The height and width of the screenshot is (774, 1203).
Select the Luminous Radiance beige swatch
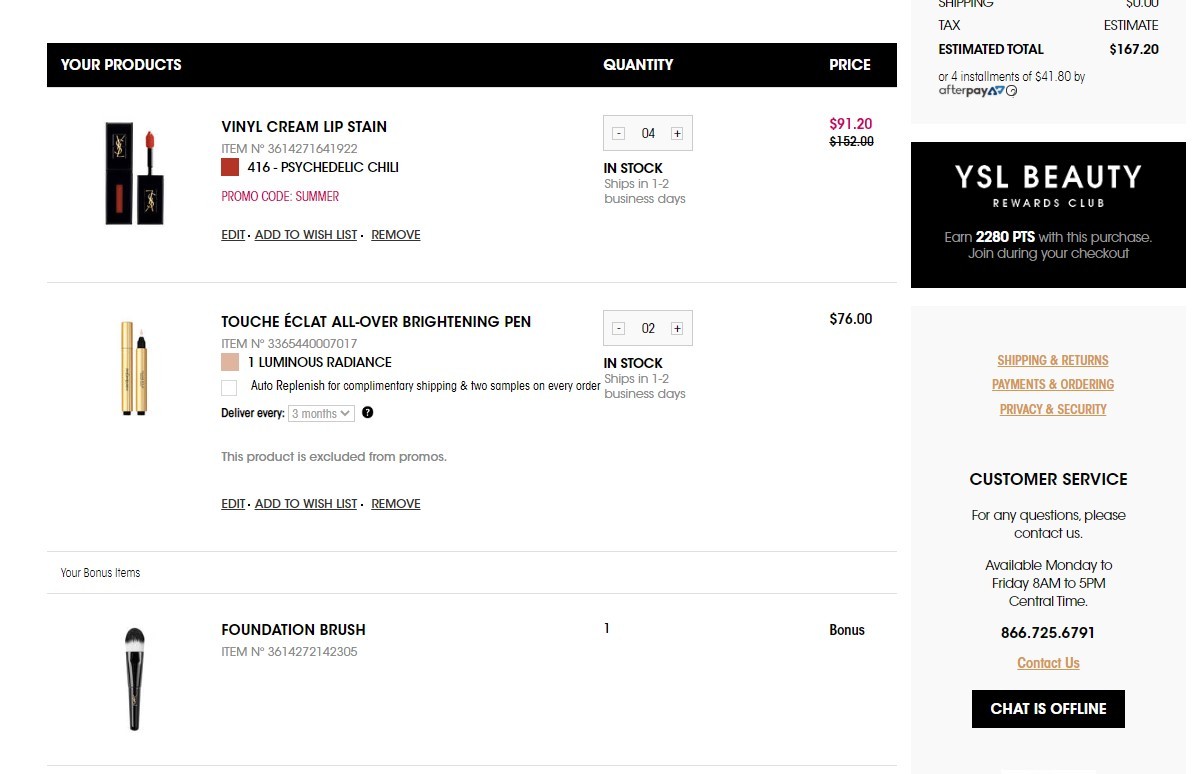tap(230, 362)
